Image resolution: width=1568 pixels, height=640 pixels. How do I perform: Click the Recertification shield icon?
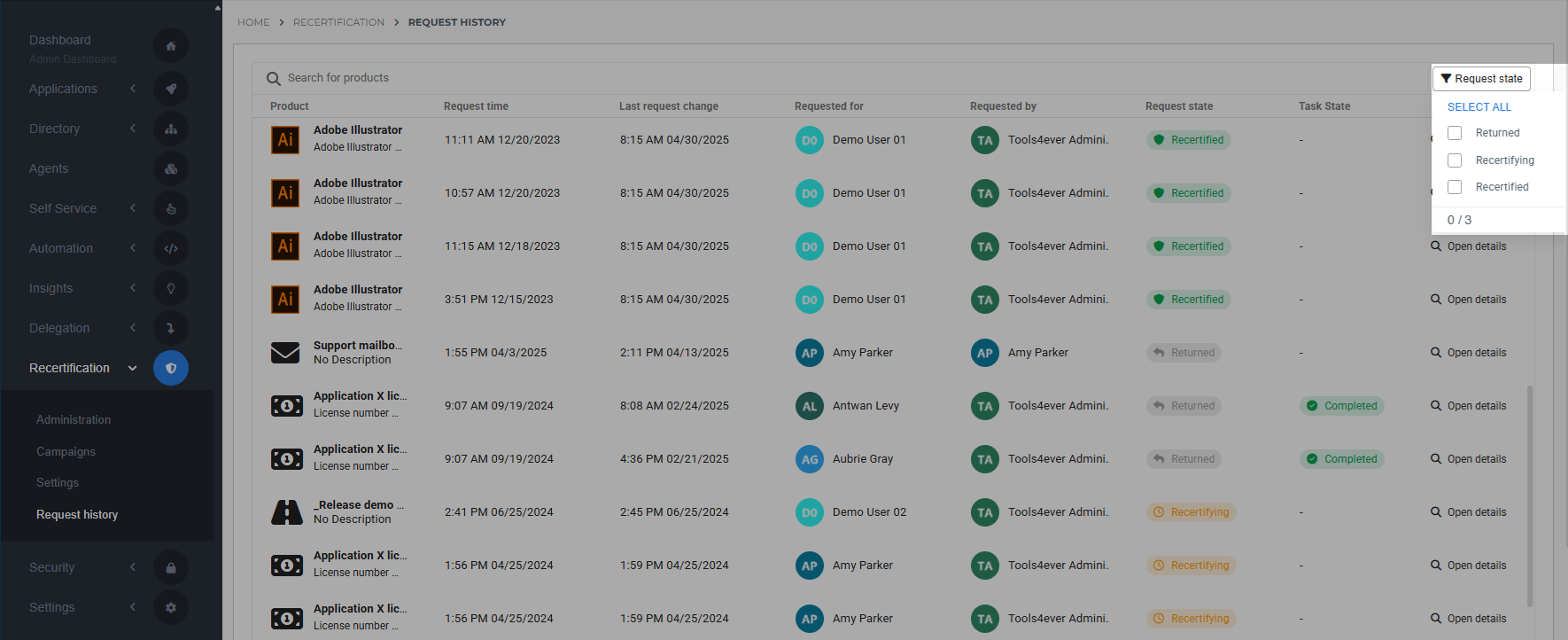(171, 368)
